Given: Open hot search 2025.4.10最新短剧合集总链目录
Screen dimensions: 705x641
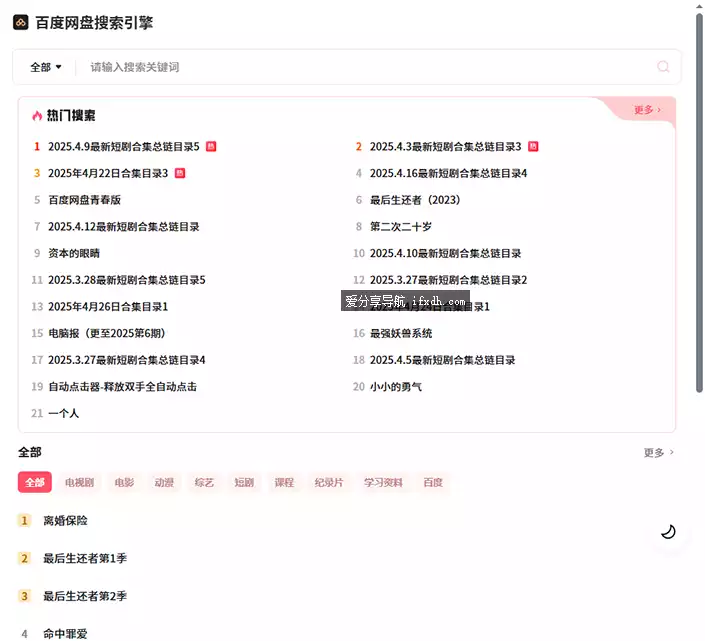Looking at the screenshot, I should (446, 253).
